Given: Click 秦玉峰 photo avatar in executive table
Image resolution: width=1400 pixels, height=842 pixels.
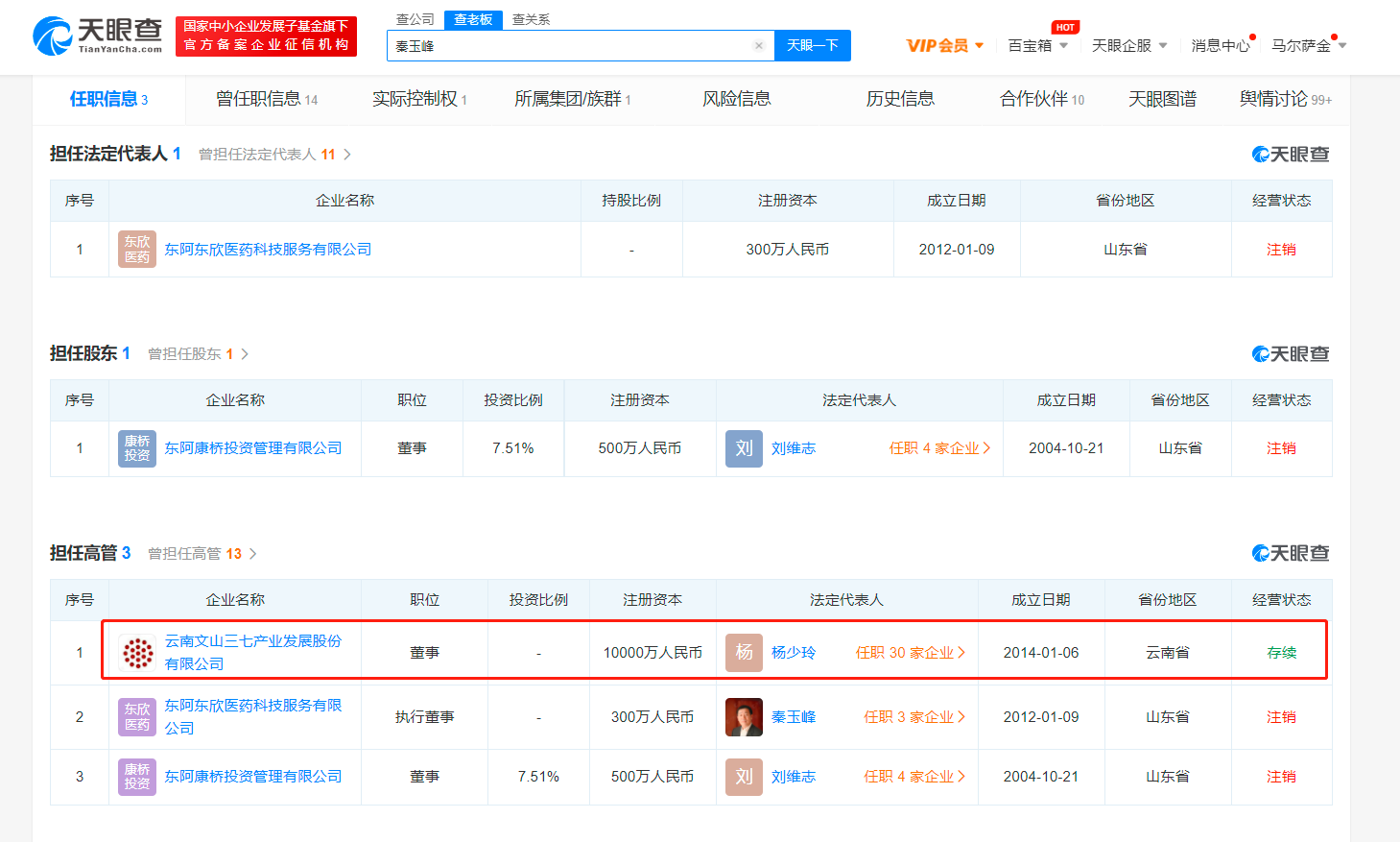Looking at the screenshot, I should [x=744, y=717].
